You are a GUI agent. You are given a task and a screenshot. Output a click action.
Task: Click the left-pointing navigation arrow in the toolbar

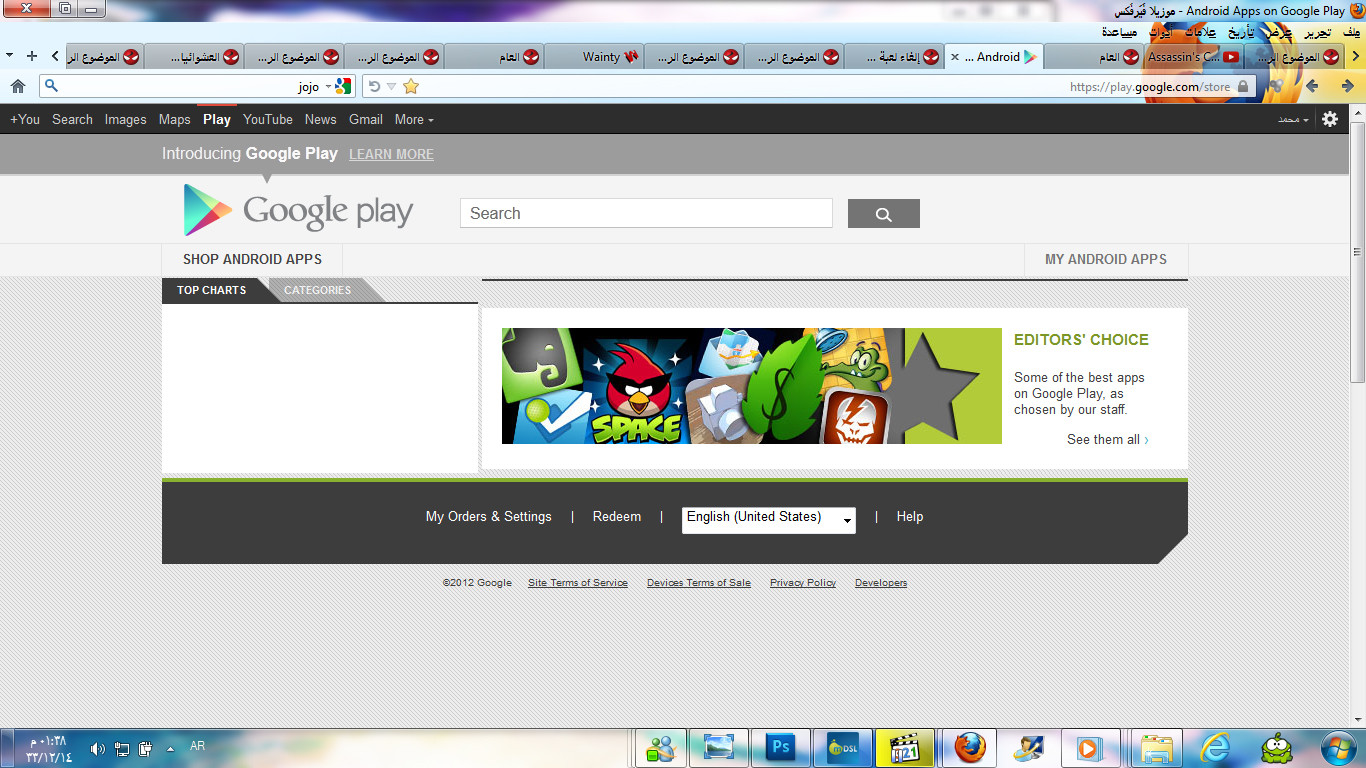pos(1312,86)
